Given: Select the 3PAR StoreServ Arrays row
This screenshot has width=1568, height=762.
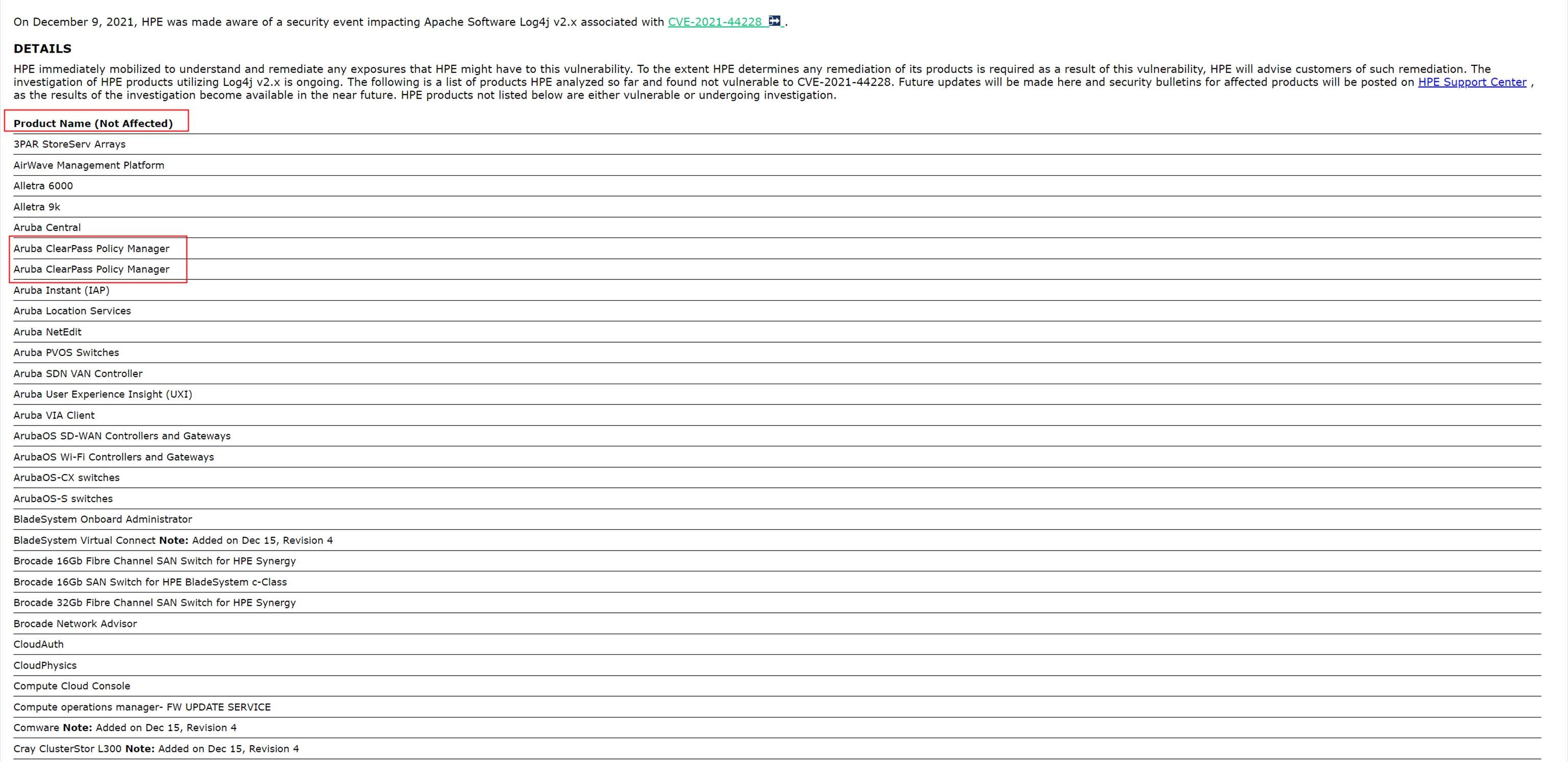Looking at the screenshot, I should (x=69, y=145).
